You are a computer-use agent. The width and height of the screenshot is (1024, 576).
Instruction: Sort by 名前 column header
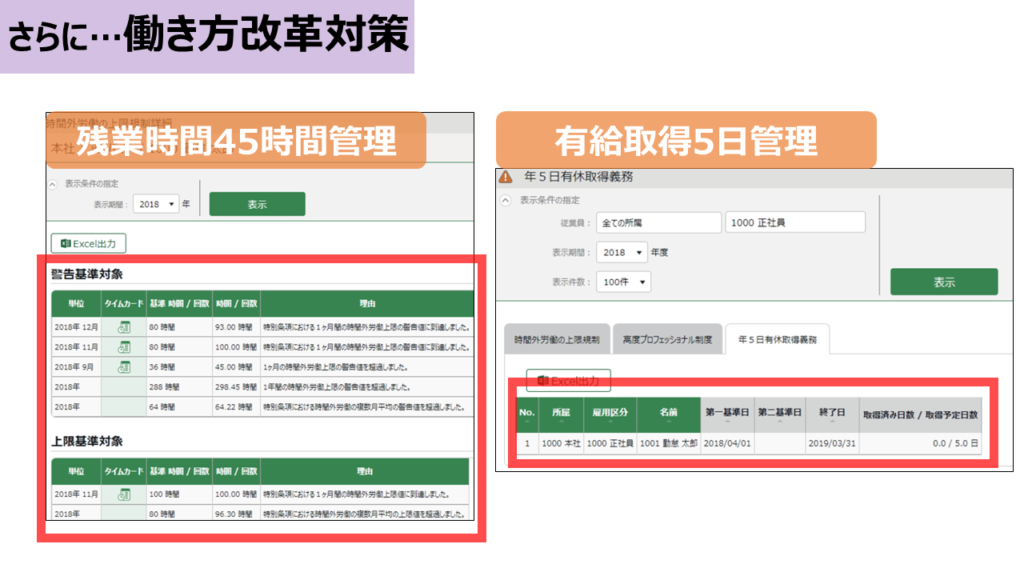click(669, 415)
